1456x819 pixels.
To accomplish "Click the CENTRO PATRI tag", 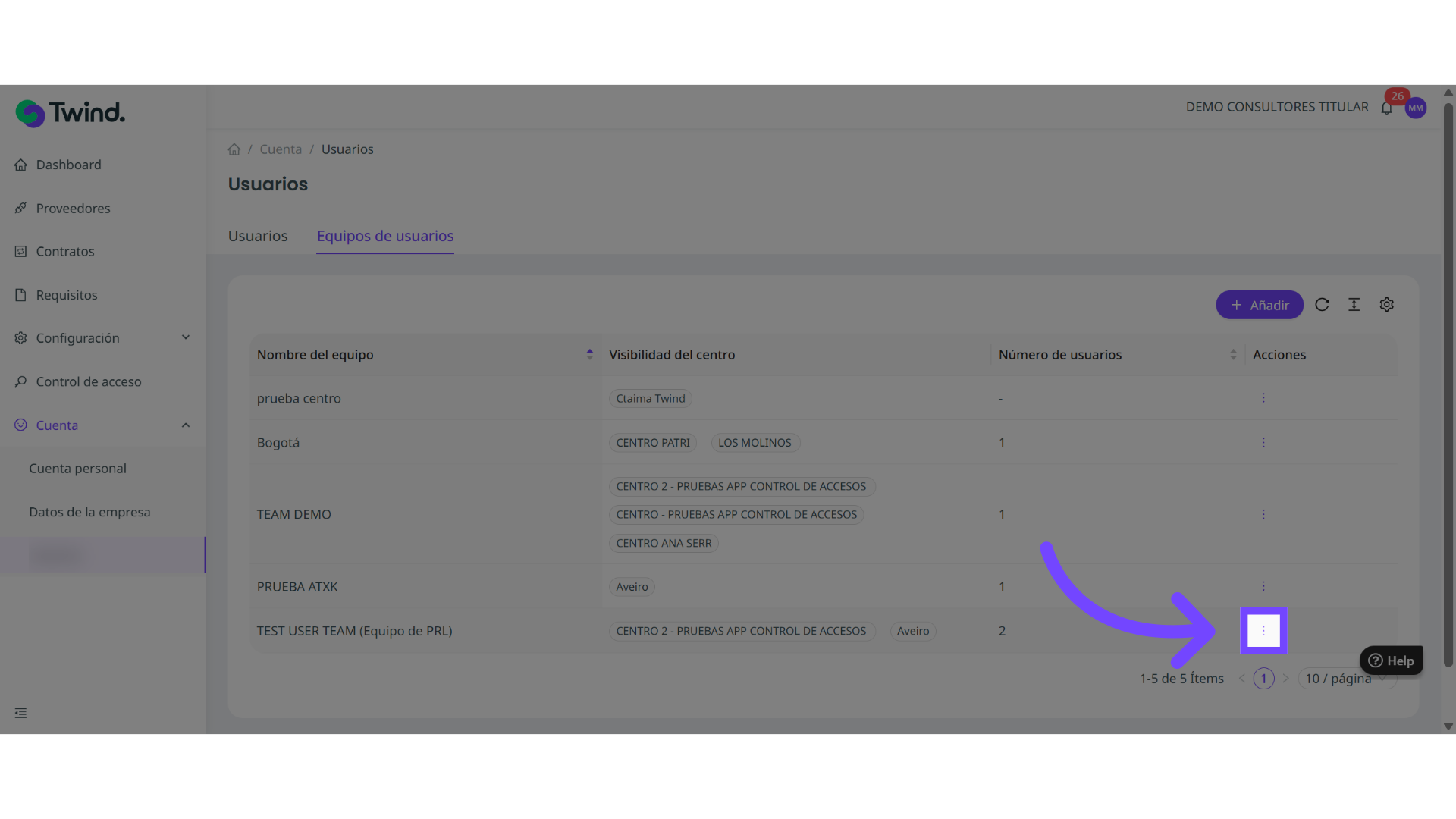I will (x=653, y=443).
